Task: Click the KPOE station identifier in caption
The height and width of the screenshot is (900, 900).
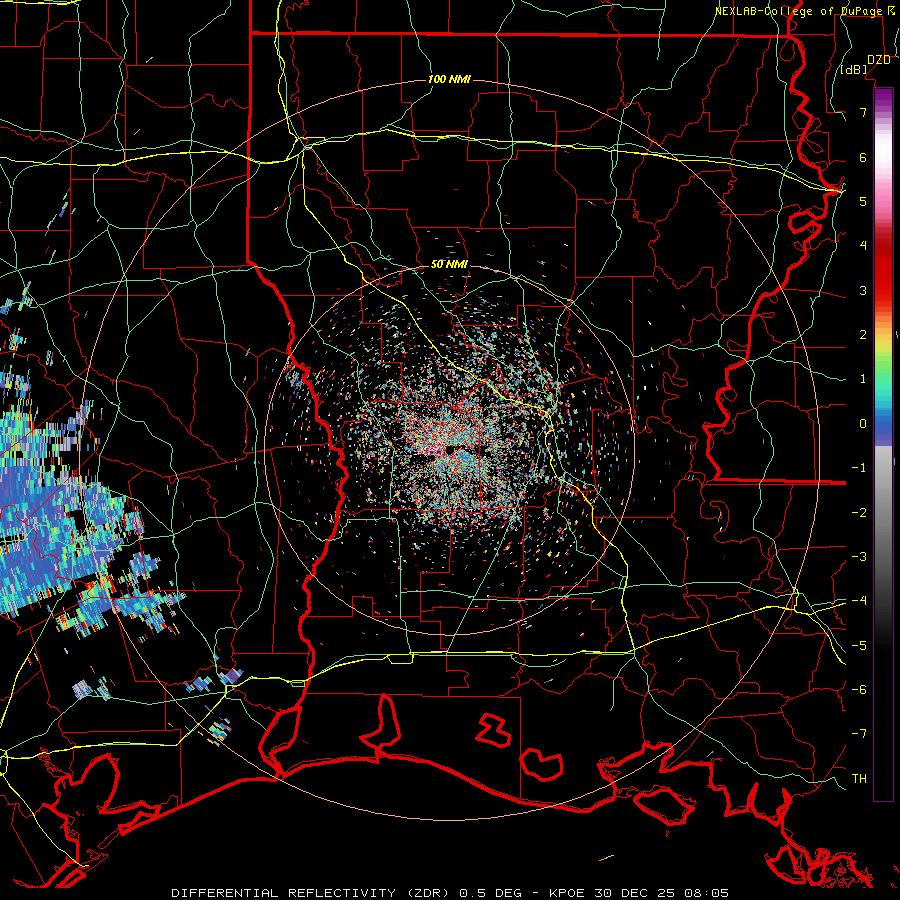Action: (567, 893)
